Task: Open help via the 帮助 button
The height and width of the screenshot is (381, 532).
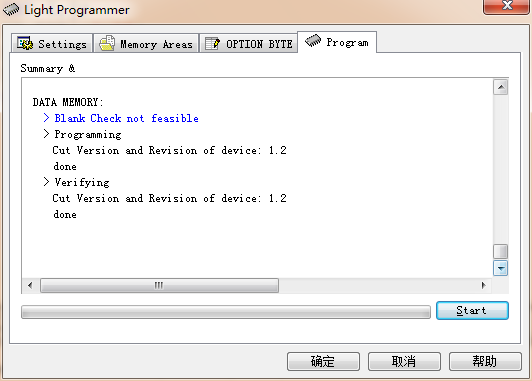Action: coord(485,361)
